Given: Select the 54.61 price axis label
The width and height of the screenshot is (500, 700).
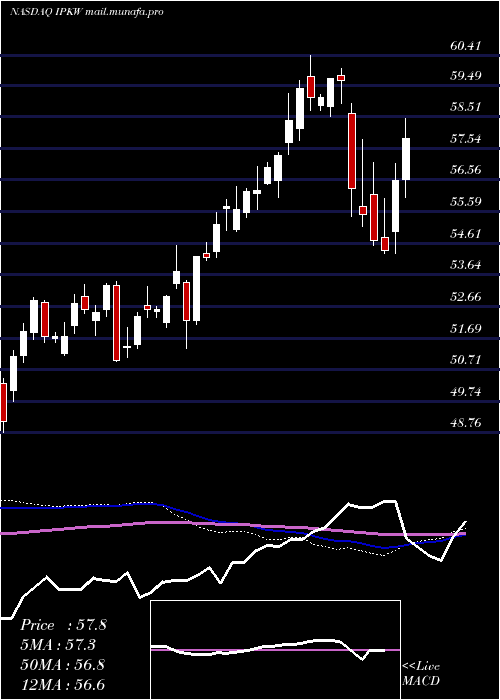Looking at the screenshot, I should pos(466,233).
